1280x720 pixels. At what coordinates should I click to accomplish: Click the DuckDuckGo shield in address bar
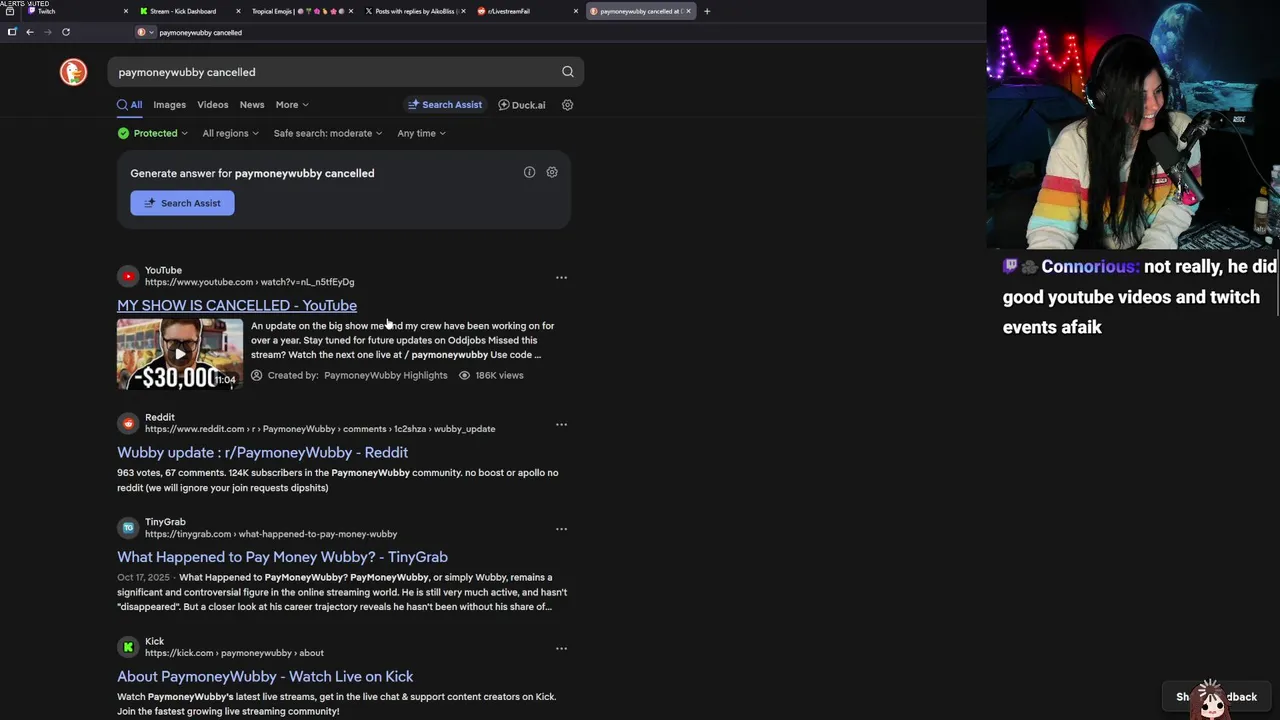(141, 32)
